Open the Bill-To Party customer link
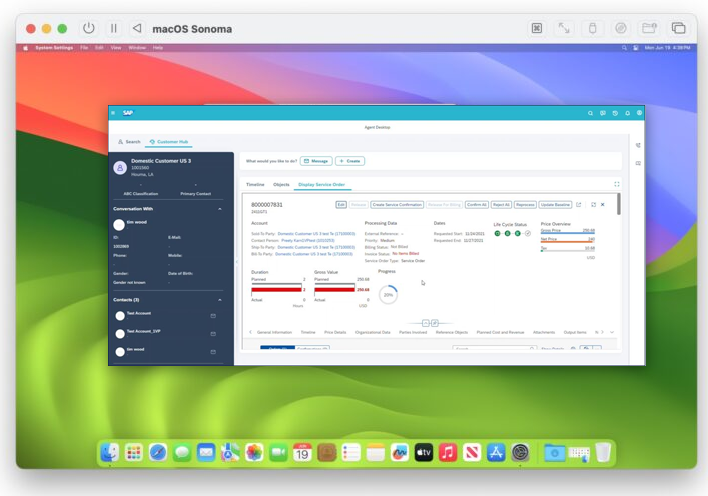Viewport: 708px width, 496px height. click(x=314, y=254)
